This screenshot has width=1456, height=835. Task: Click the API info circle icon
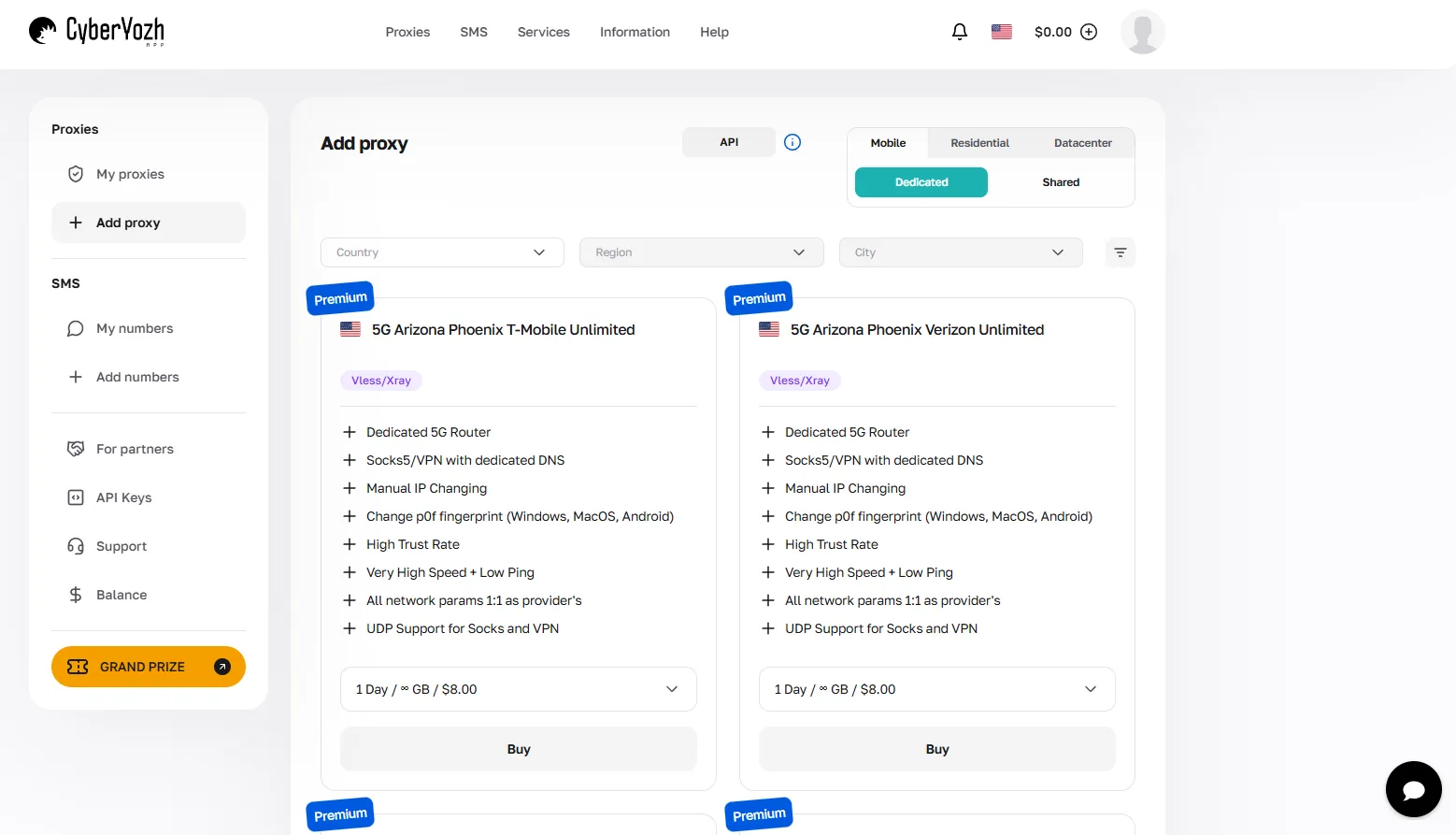coord(792,142)
